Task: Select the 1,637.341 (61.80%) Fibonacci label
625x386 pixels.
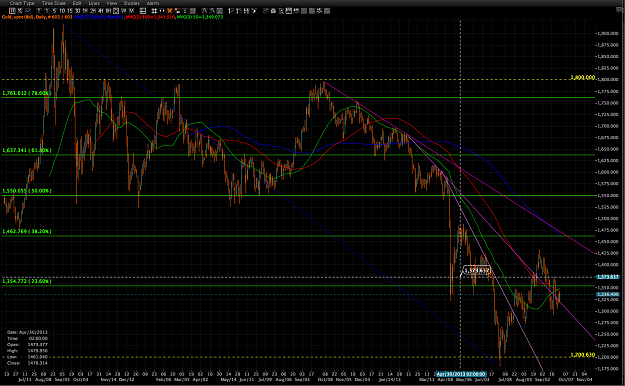Action: pos(27,150)
